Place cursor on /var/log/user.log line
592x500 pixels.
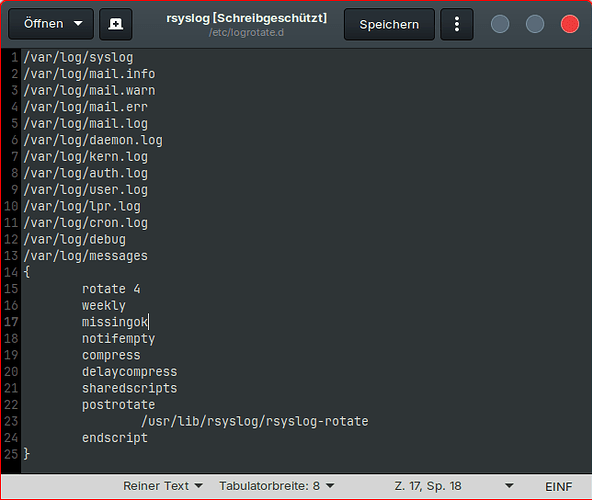tap(85, 190)
